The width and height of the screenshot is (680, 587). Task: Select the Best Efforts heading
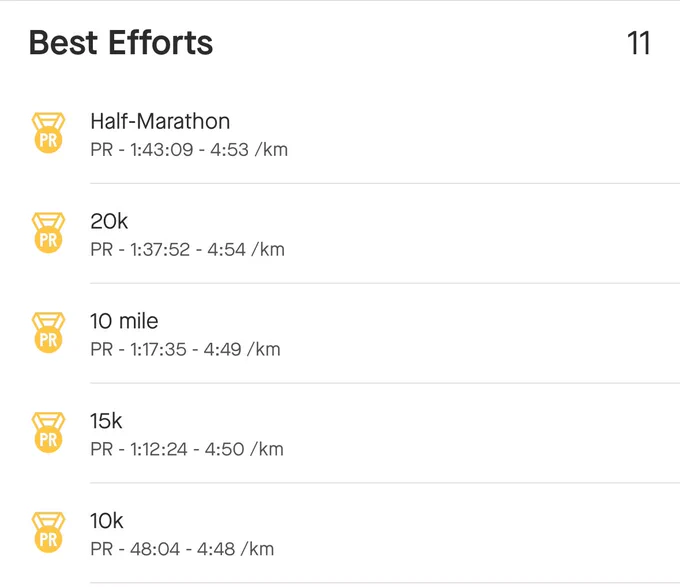click(x=121, y=42)
